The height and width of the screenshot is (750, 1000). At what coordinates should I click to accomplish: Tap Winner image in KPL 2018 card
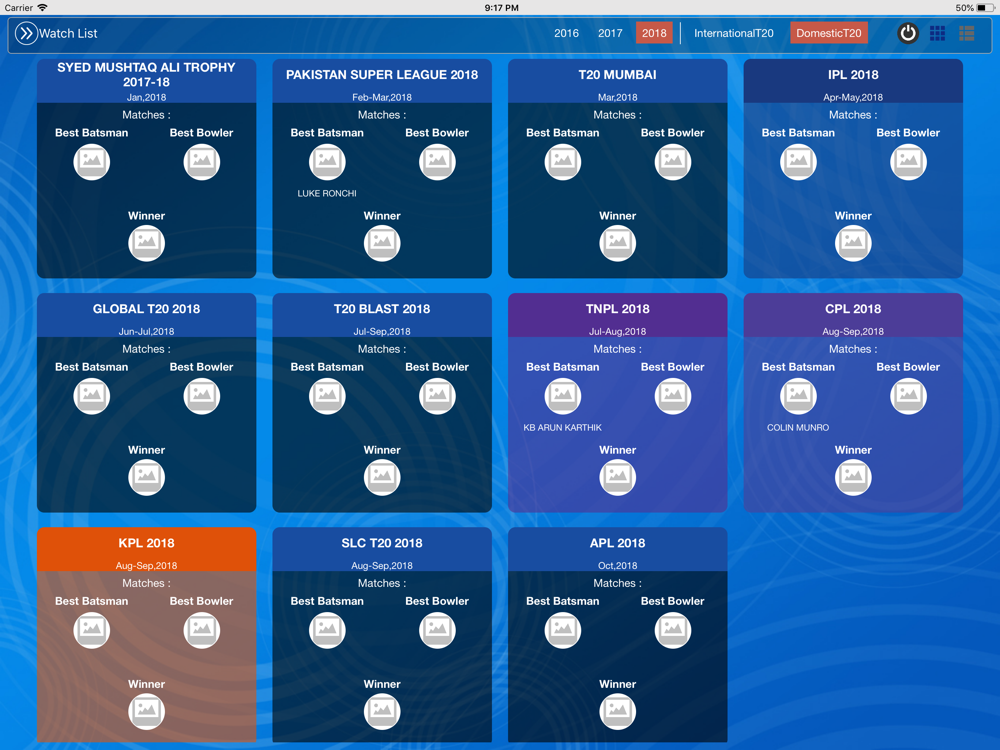point(147,711)
